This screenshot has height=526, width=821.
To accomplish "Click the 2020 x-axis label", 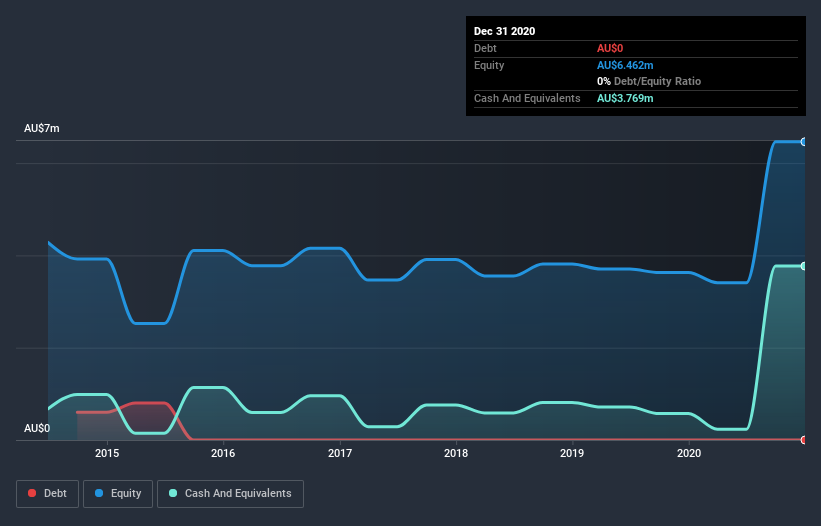I will point(689,453).
